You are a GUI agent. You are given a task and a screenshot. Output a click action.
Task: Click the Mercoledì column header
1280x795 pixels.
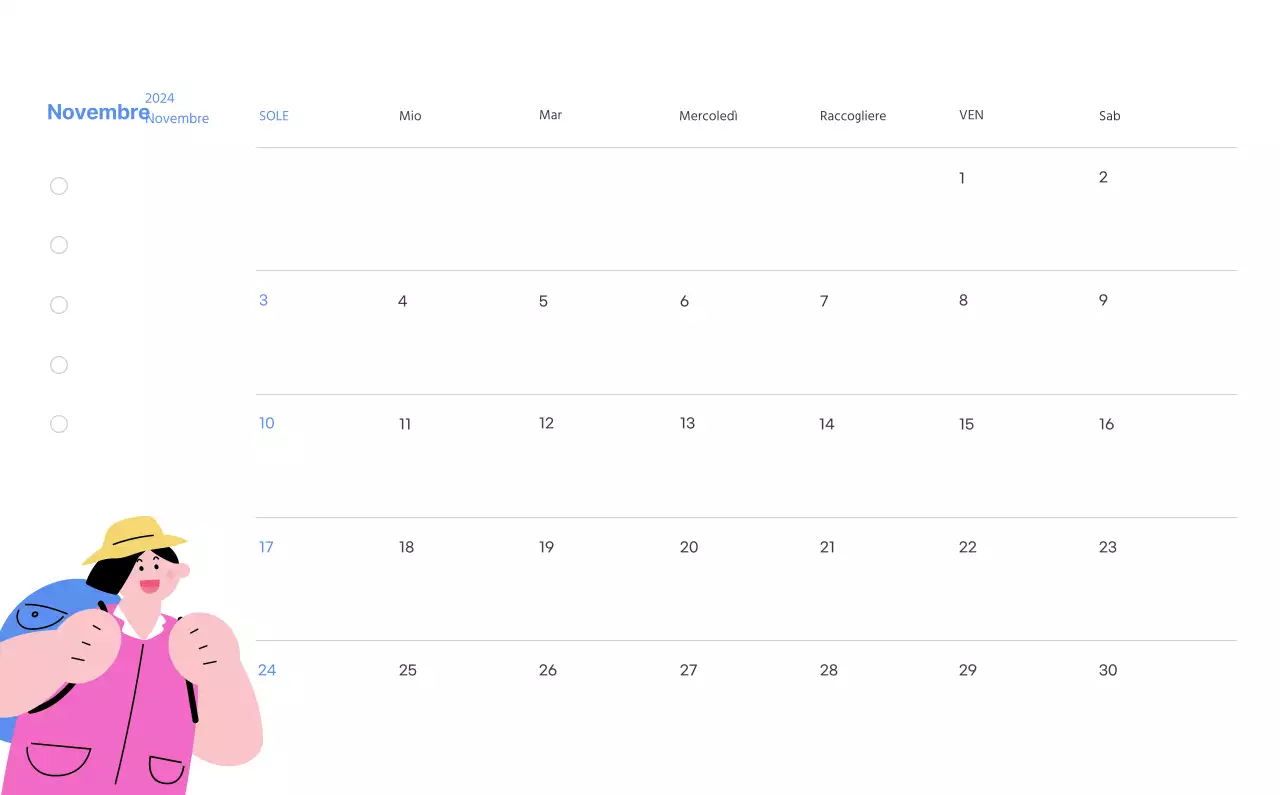pos(708,115)
